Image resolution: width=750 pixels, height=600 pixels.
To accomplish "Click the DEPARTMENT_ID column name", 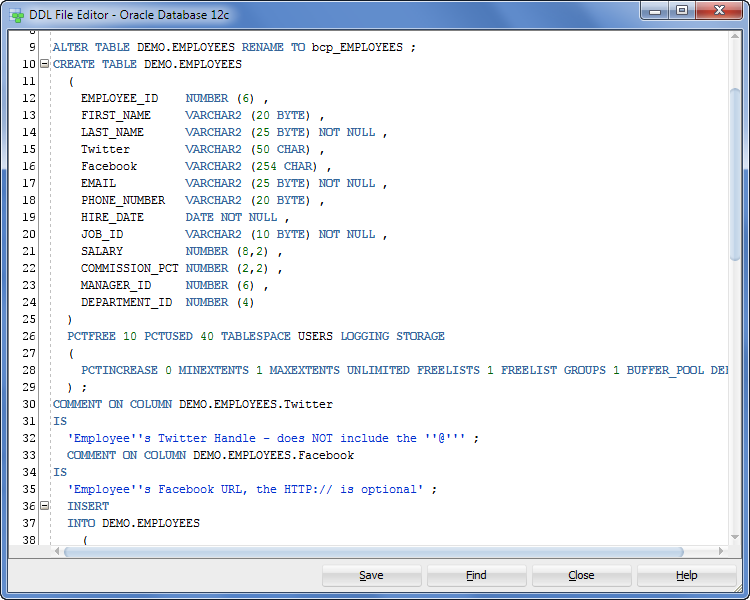I will tap(126, 302).
